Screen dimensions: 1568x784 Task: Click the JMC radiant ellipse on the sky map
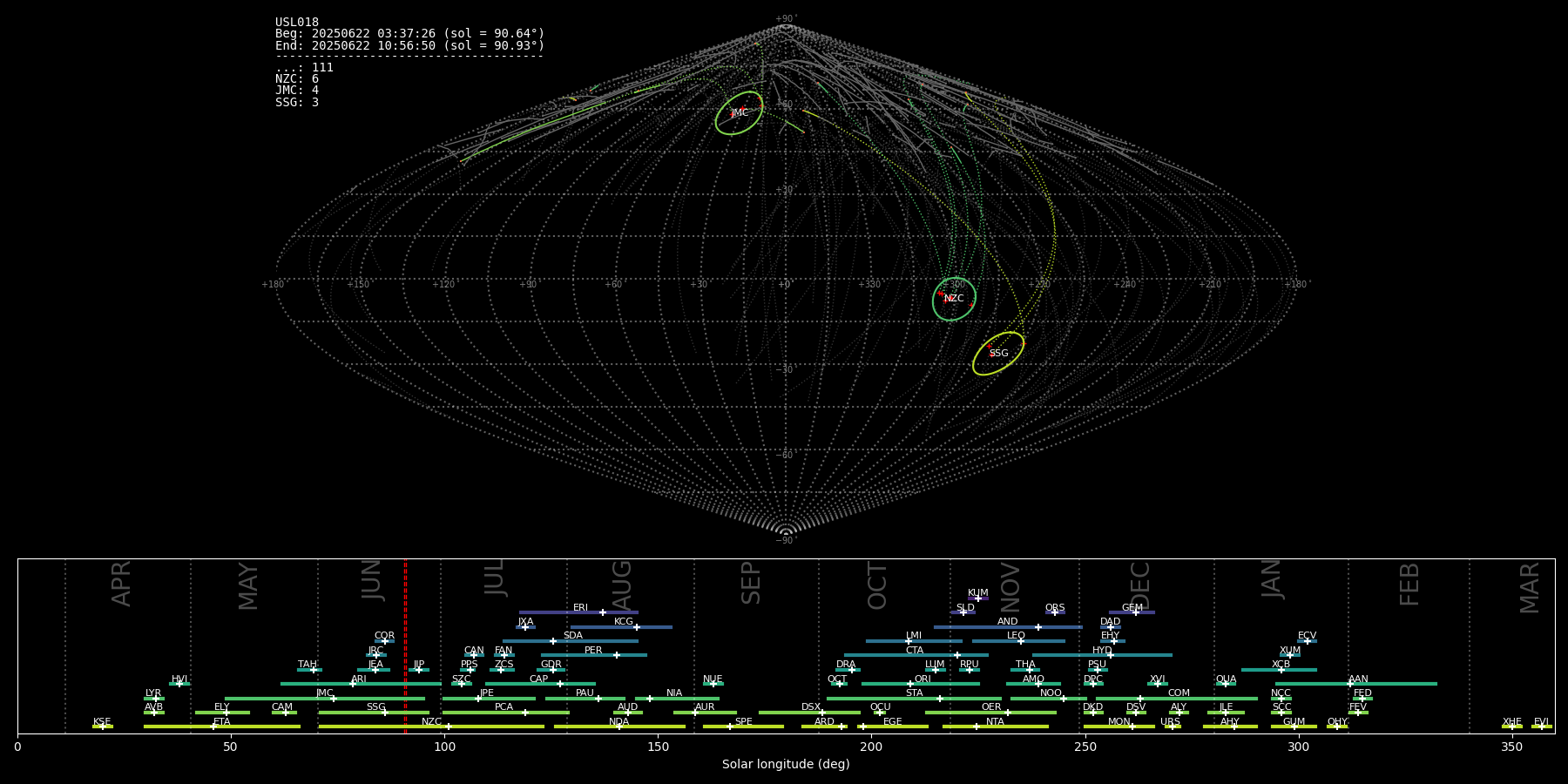click(739, 113)
